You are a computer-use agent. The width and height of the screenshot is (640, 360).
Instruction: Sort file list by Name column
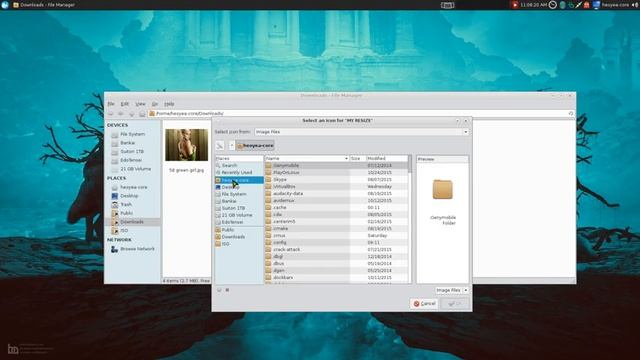click(x=307, y=158)
